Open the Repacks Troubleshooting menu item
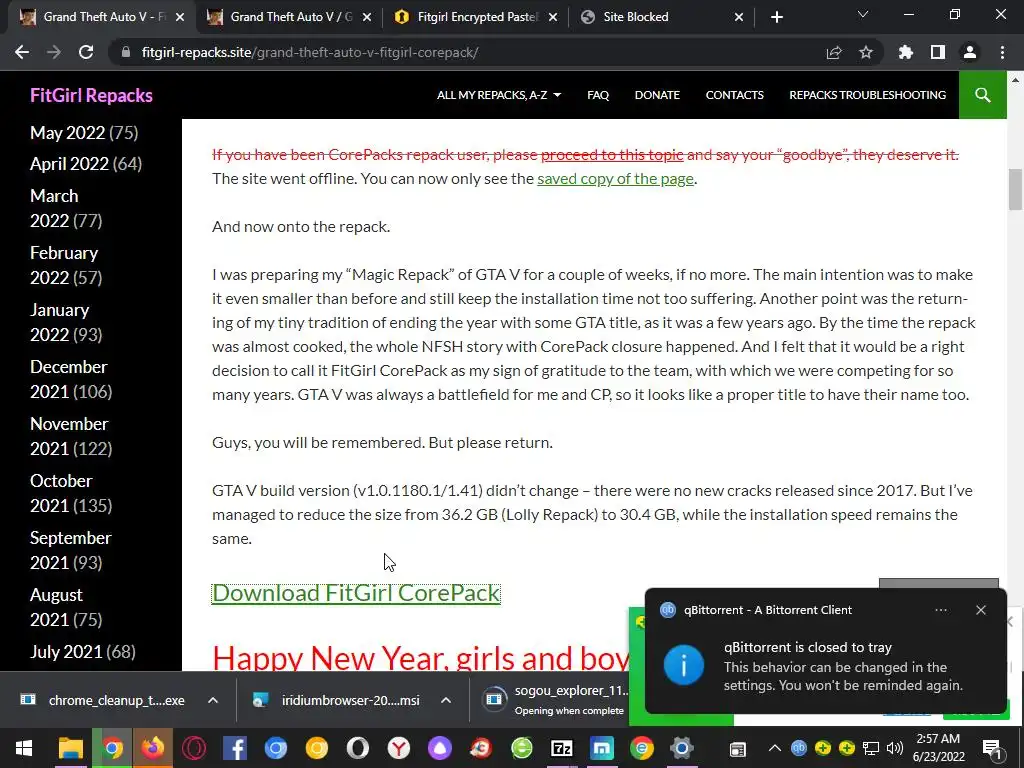1024x768 pixels. click(x=867, y=95)
